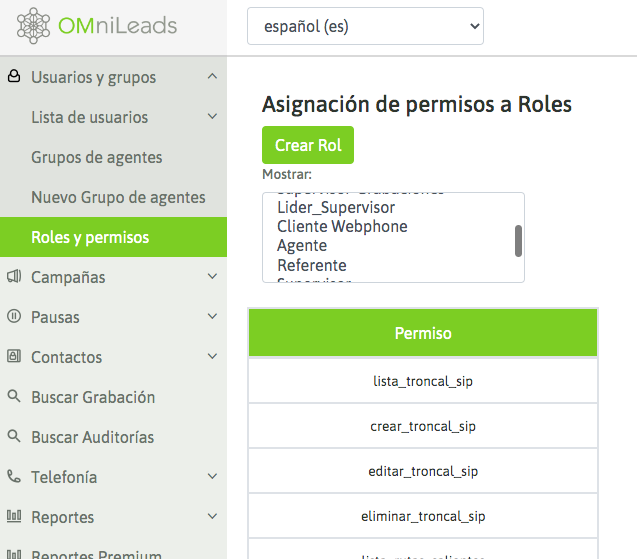Screen dimensions: 637x559
Task: Click the magnifier icon beside Buscar Auditorías
Action: click(14, 437)
